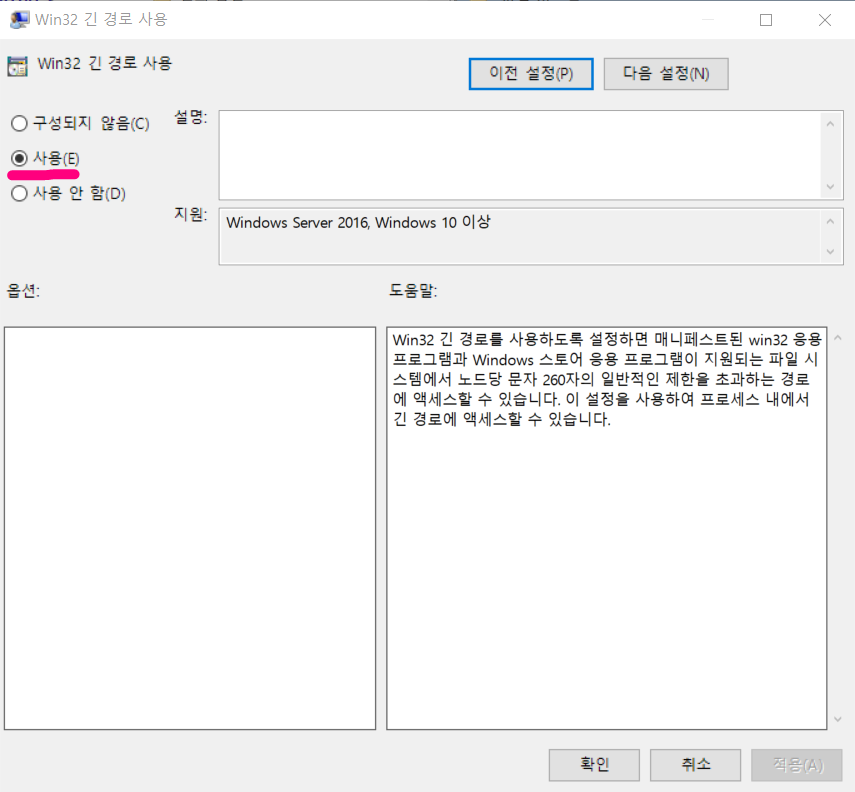
Task: Click the 옵션 options pane
Action: (190, 528)
